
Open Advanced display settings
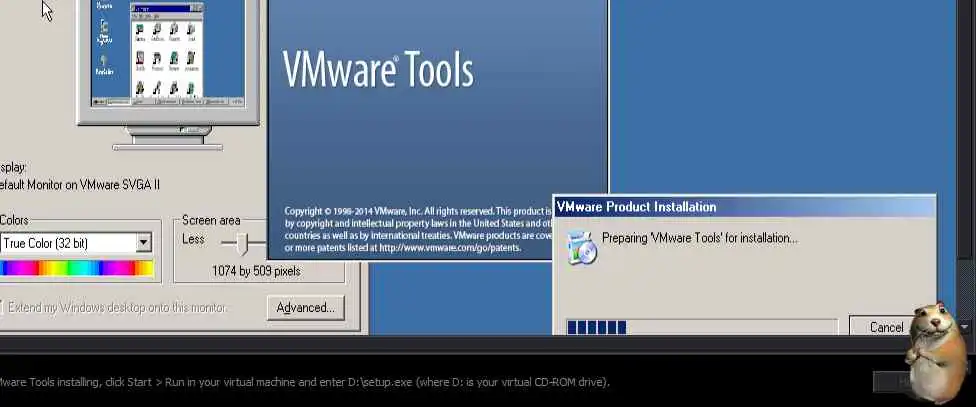coord(306,307)
